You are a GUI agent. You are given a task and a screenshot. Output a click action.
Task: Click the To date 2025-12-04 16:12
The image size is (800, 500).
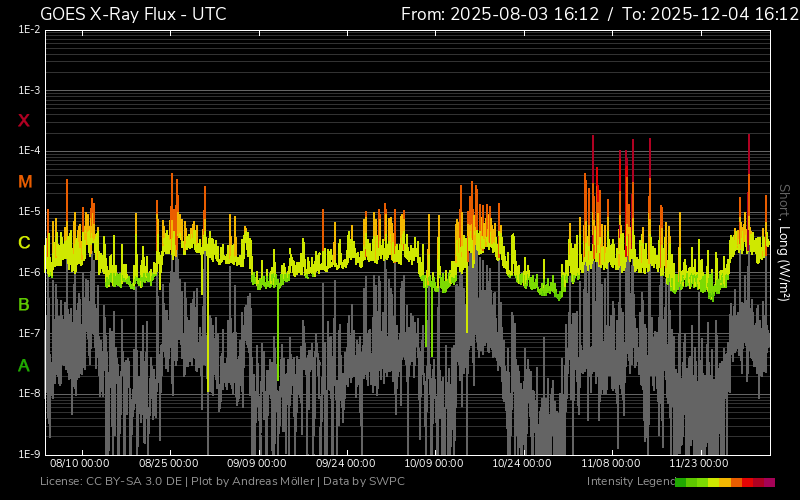[704, 14]
